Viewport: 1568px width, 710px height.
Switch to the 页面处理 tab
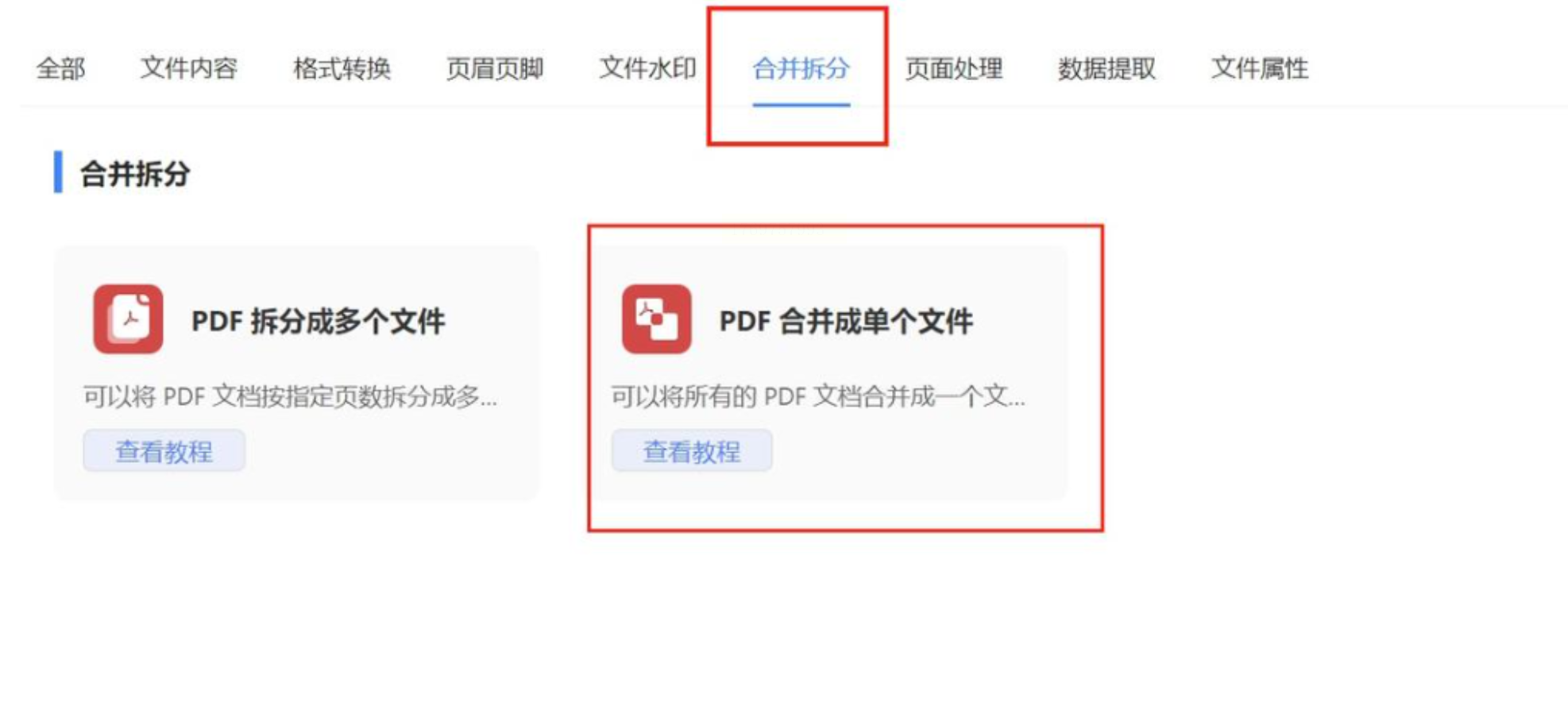pos(954,69)
